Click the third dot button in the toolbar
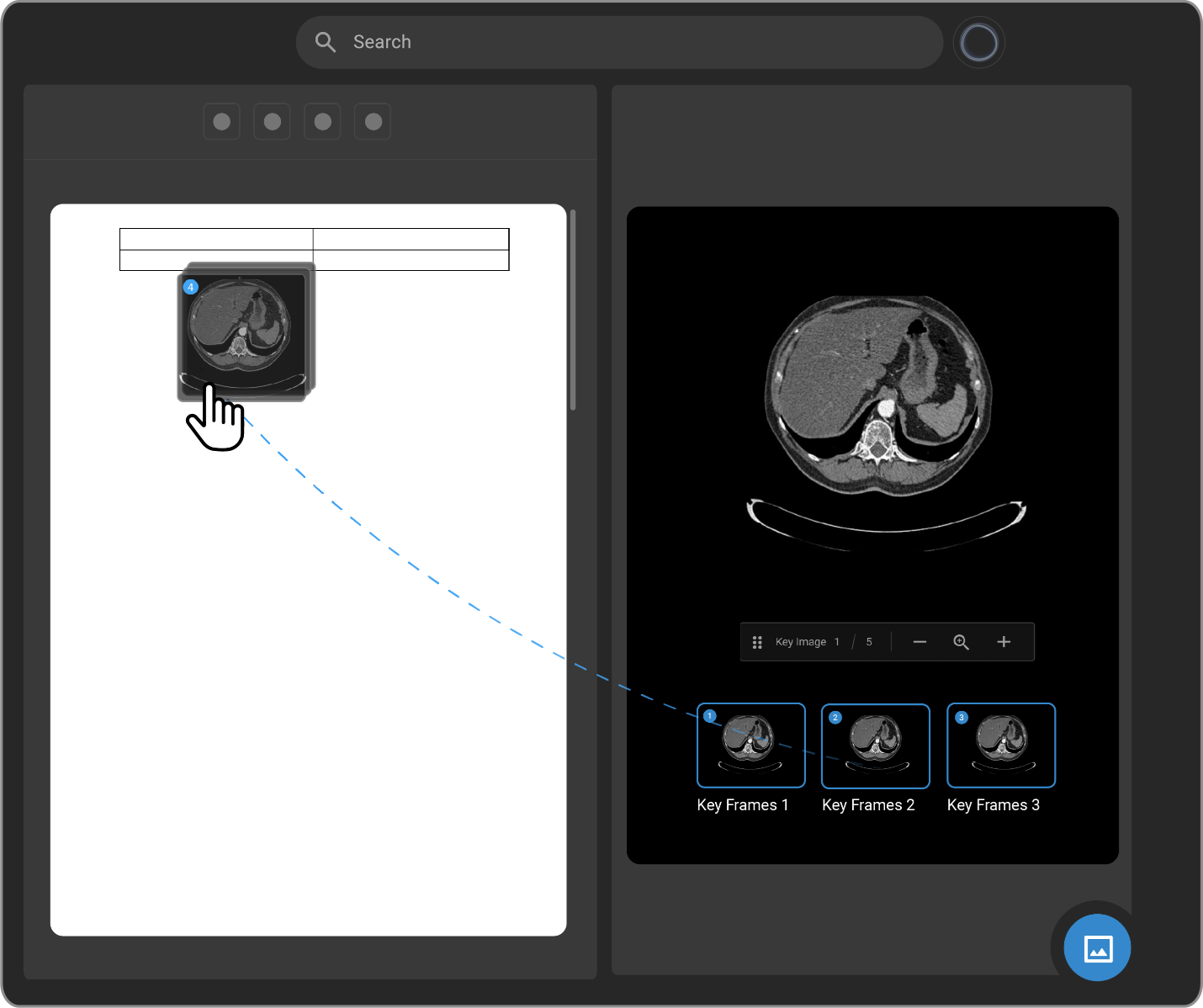 pos(322,122)
